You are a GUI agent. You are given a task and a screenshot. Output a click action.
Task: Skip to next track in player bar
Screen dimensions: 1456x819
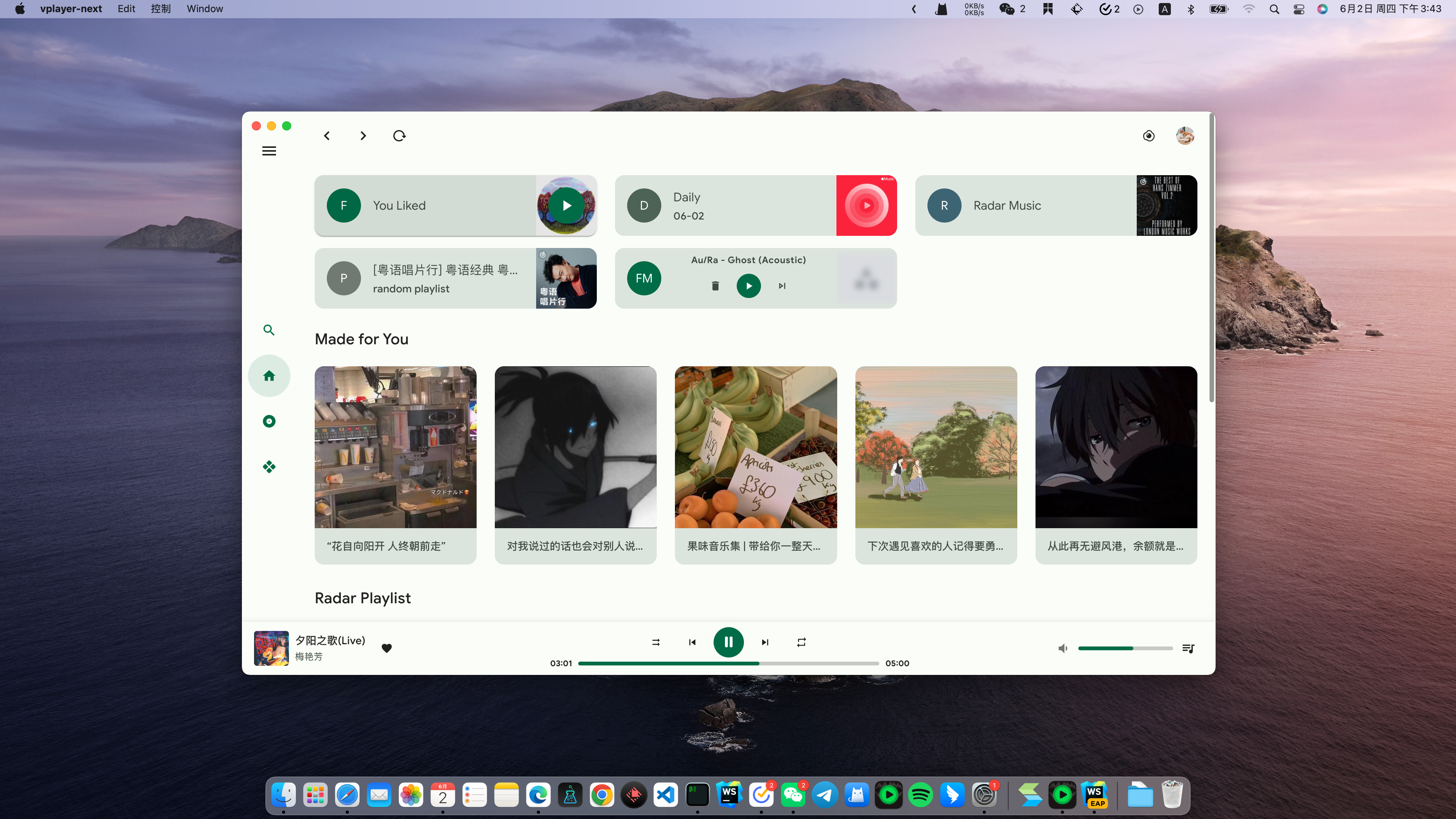point(765,642)
